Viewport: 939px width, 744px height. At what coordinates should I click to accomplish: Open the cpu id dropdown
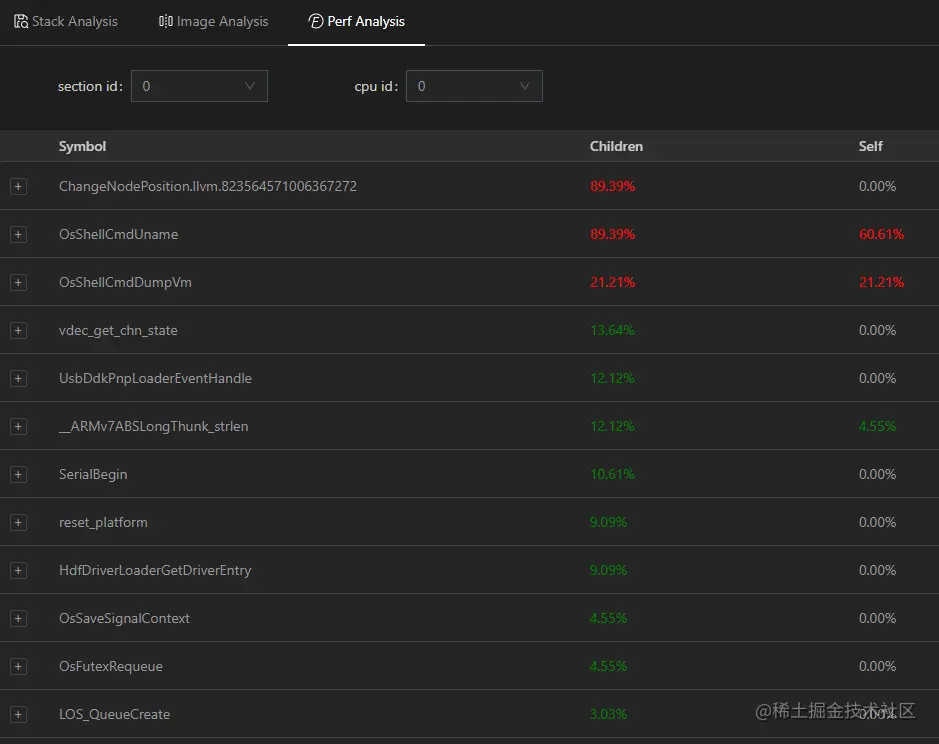point(474,86)
